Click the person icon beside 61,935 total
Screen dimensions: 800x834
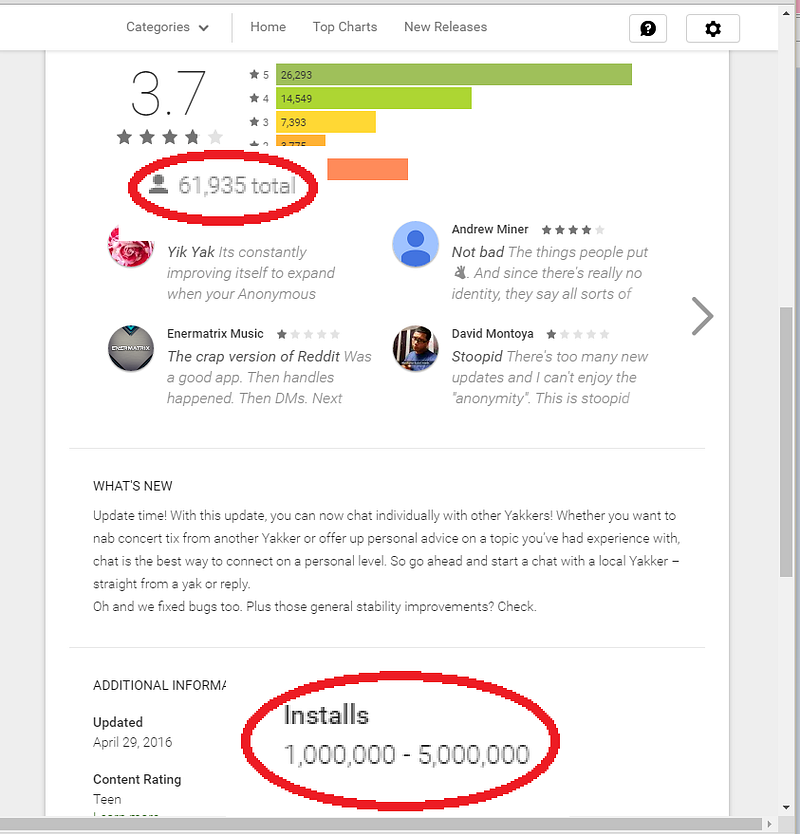(x=158, y=184)
